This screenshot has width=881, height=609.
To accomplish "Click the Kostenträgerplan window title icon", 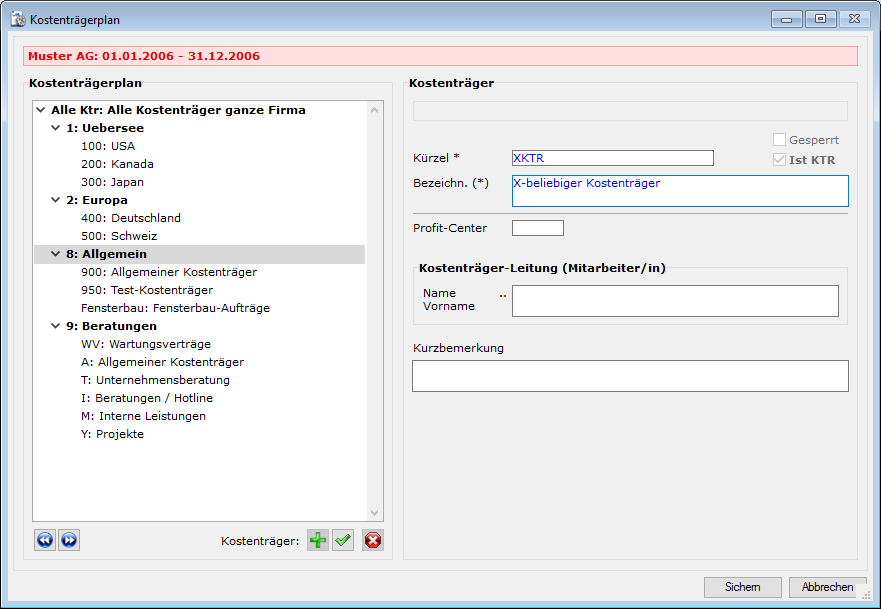I will pyautogui.click(x=18, y=19).
